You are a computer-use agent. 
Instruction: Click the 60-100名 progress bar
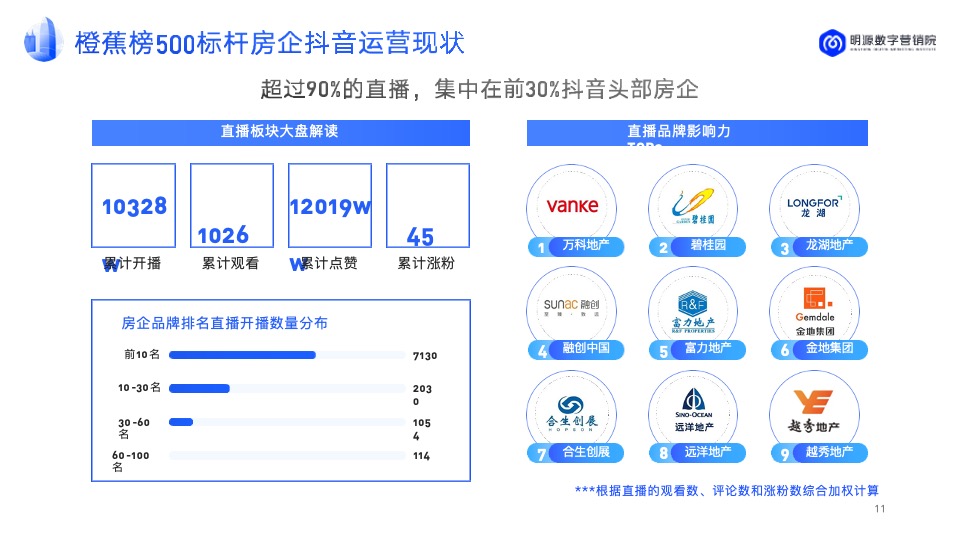(x=287, y=455)
